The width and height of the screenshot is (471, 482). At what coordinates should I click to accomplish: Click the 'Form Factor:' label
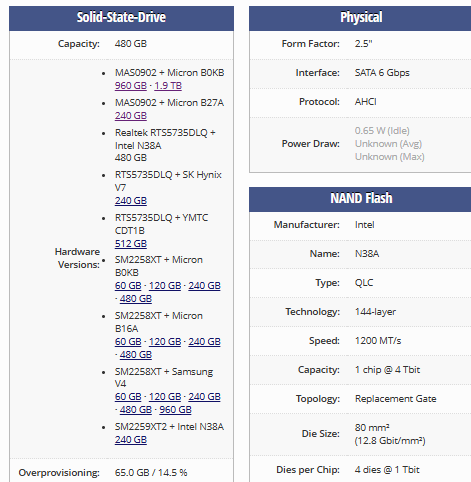point(311,44)
